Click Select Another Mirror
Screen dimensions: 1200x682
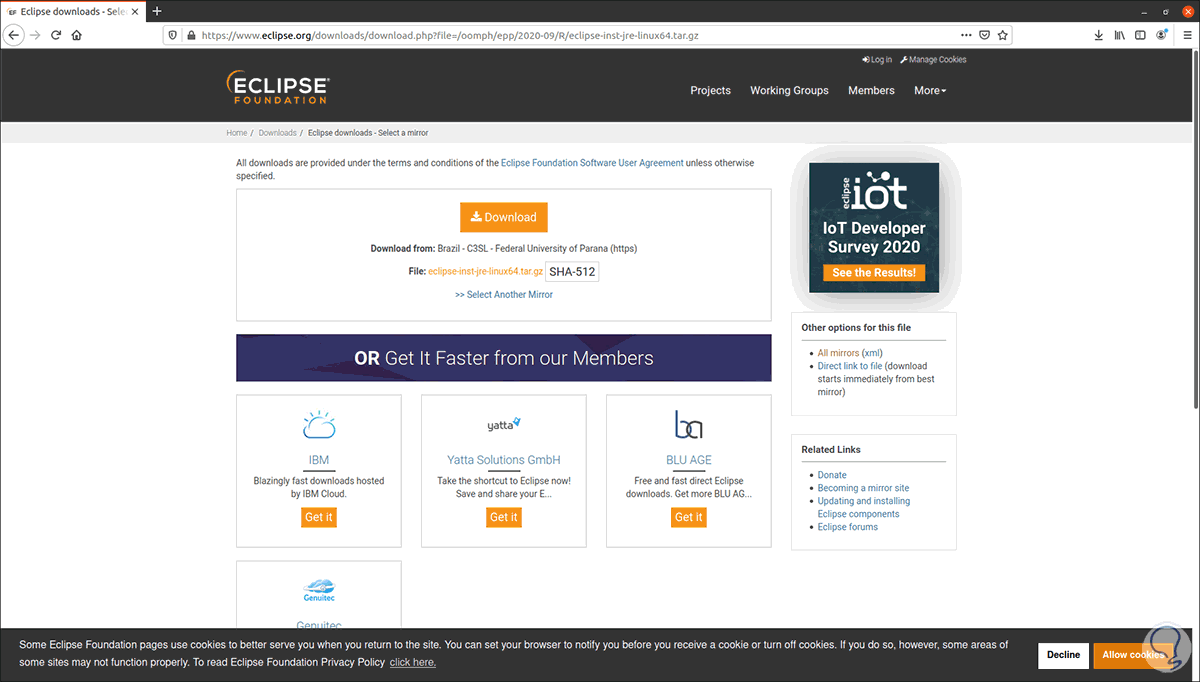tap(504, 295)
